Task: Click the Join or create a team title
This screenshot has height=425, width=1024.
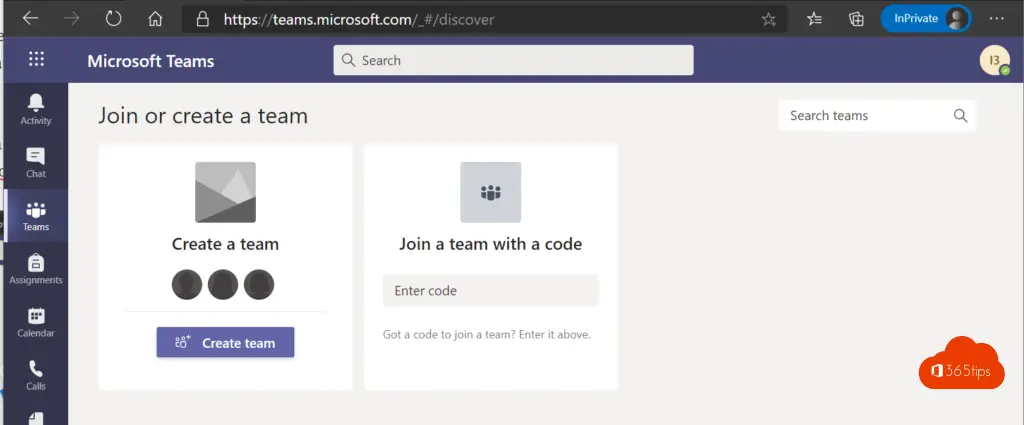Action: pos(203,116)
